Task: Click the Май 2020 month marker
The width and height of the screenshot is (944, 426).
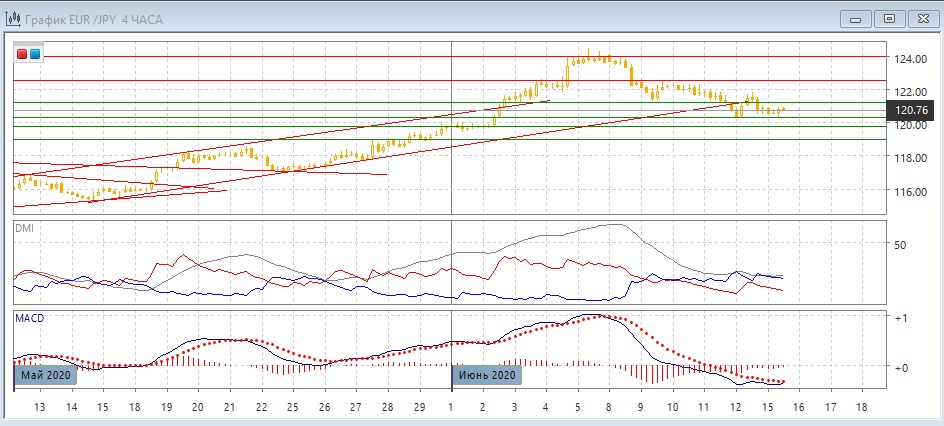Action: 45,375
